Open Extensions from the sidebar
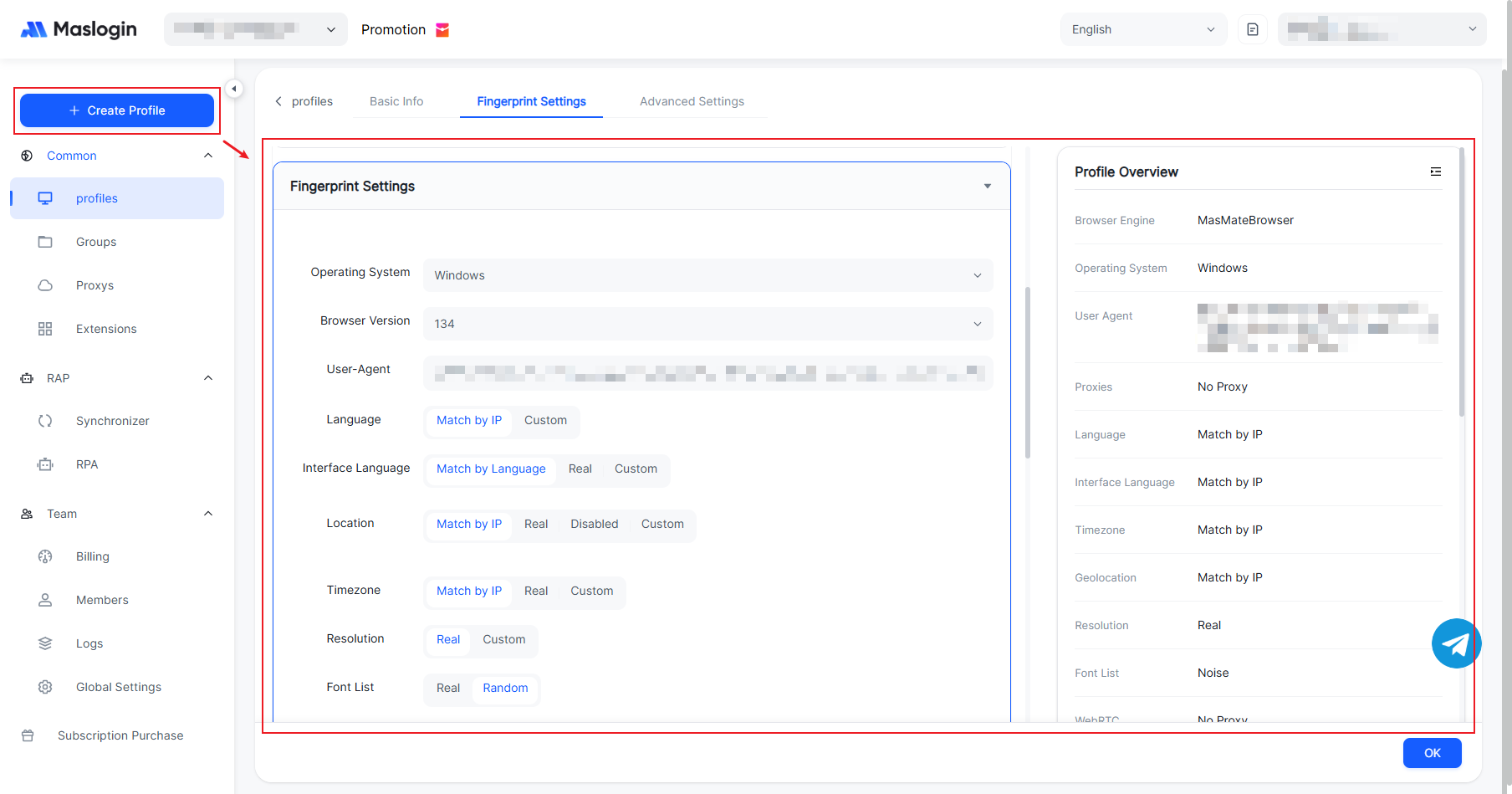Viewport: 1512px width, 794px height. click(105, 329)
